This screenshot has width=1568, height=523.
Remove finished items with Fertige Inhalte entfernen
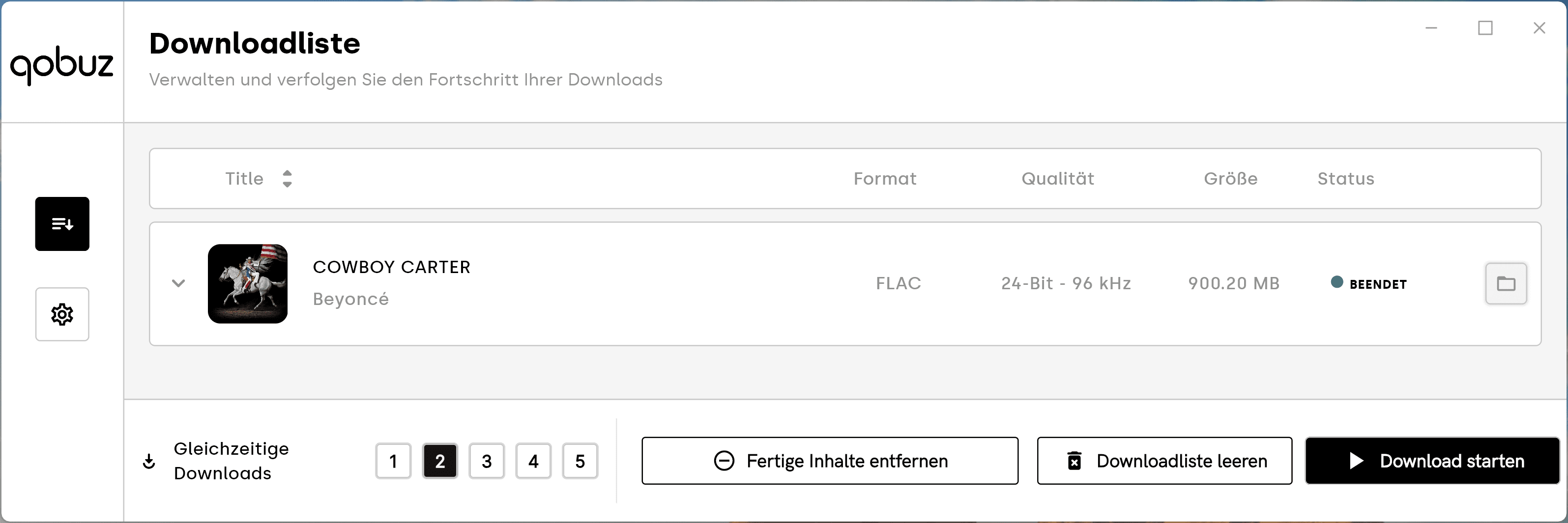pos(830,461)
